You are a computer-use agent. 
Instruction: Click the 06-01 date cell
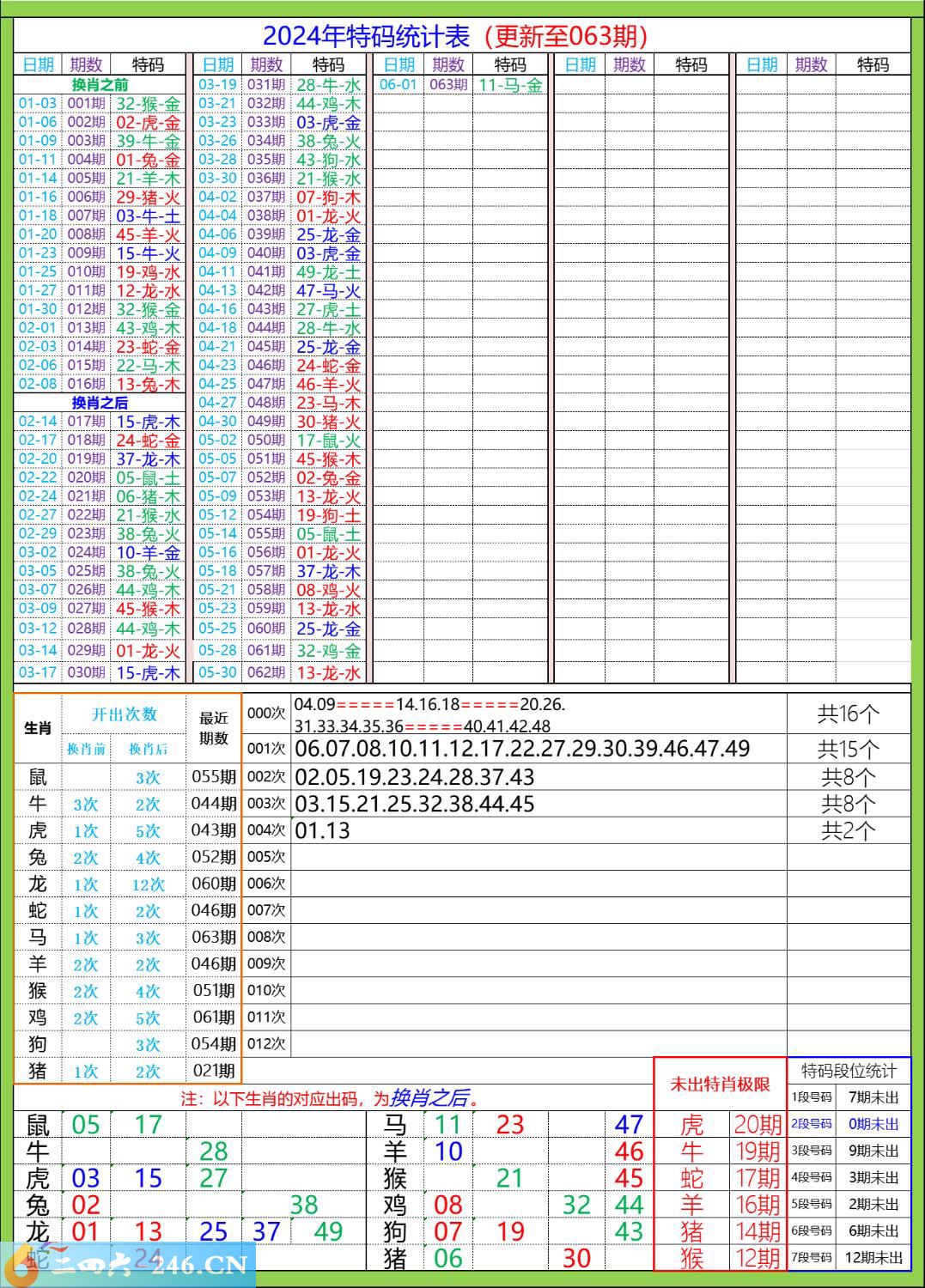coord(398,85)
